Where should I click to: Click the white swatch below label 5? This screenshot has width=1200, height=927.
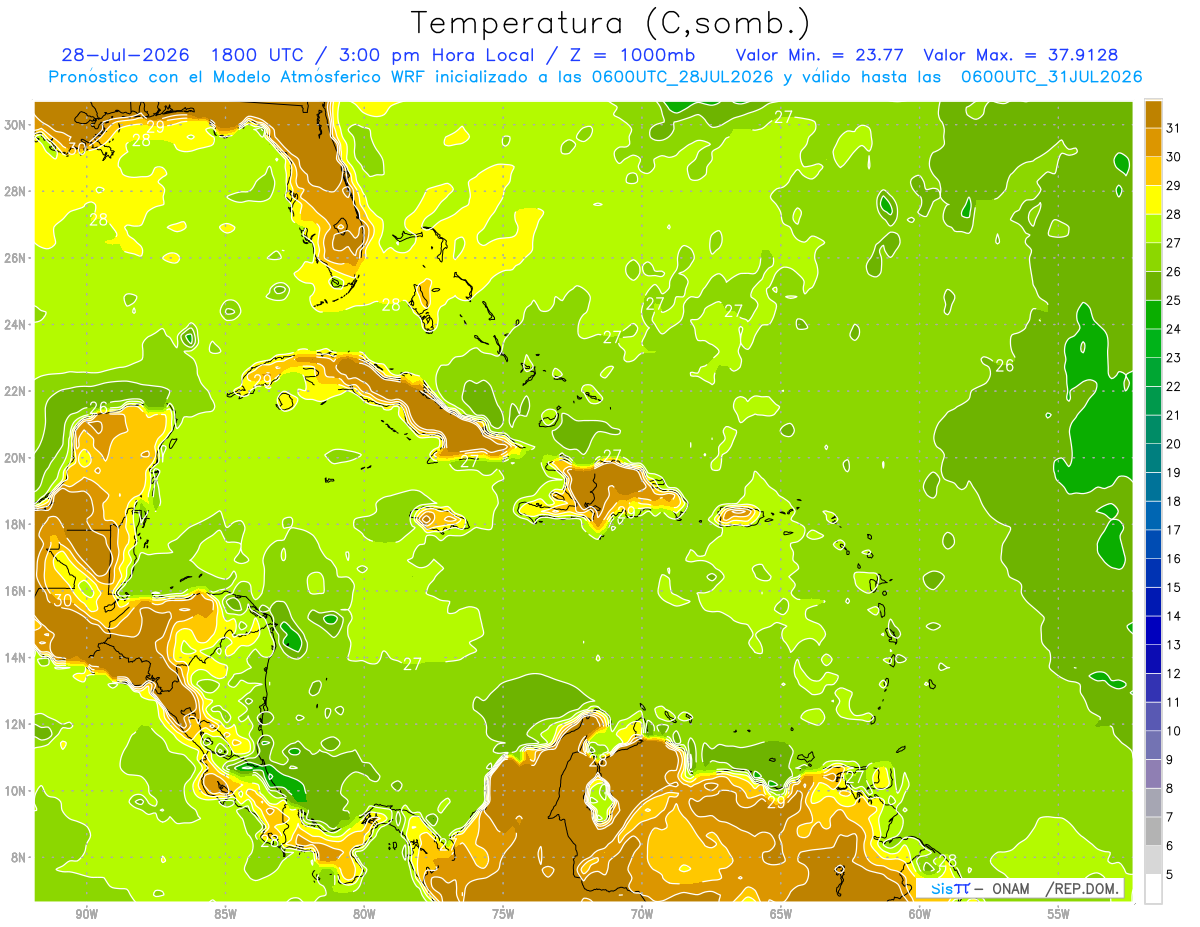pyautogui.click(x=1153, y=889)
